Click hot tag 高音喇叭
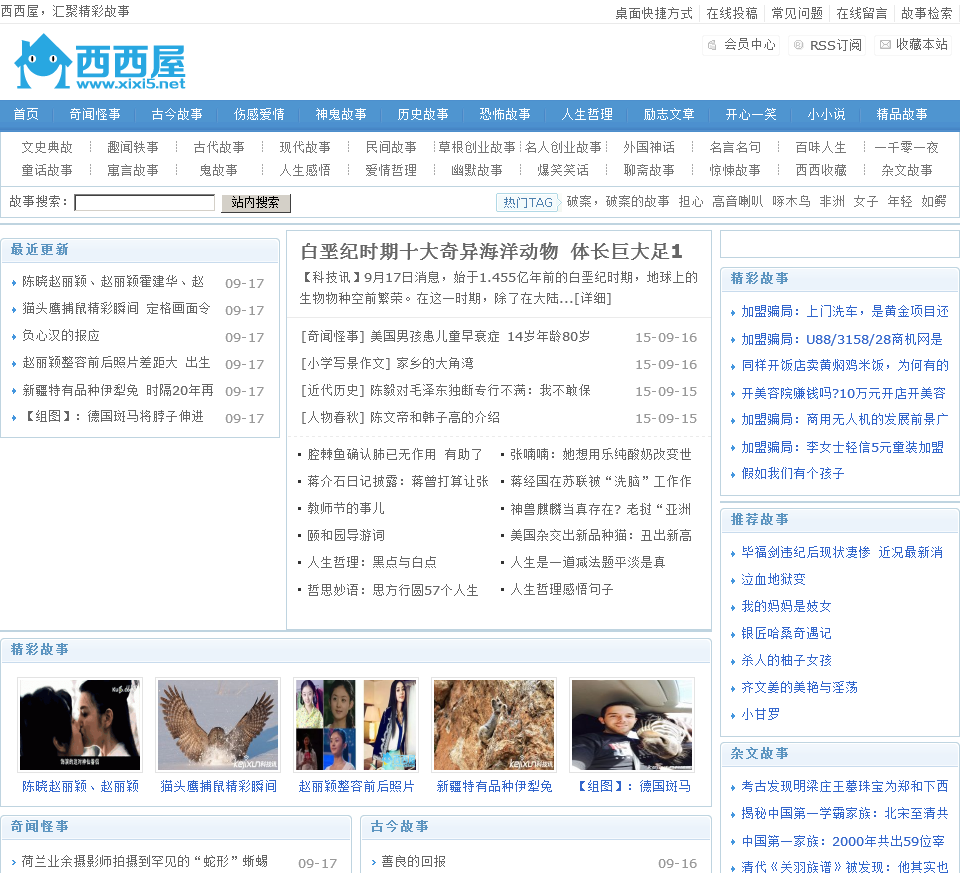 (x=737, y=201)
